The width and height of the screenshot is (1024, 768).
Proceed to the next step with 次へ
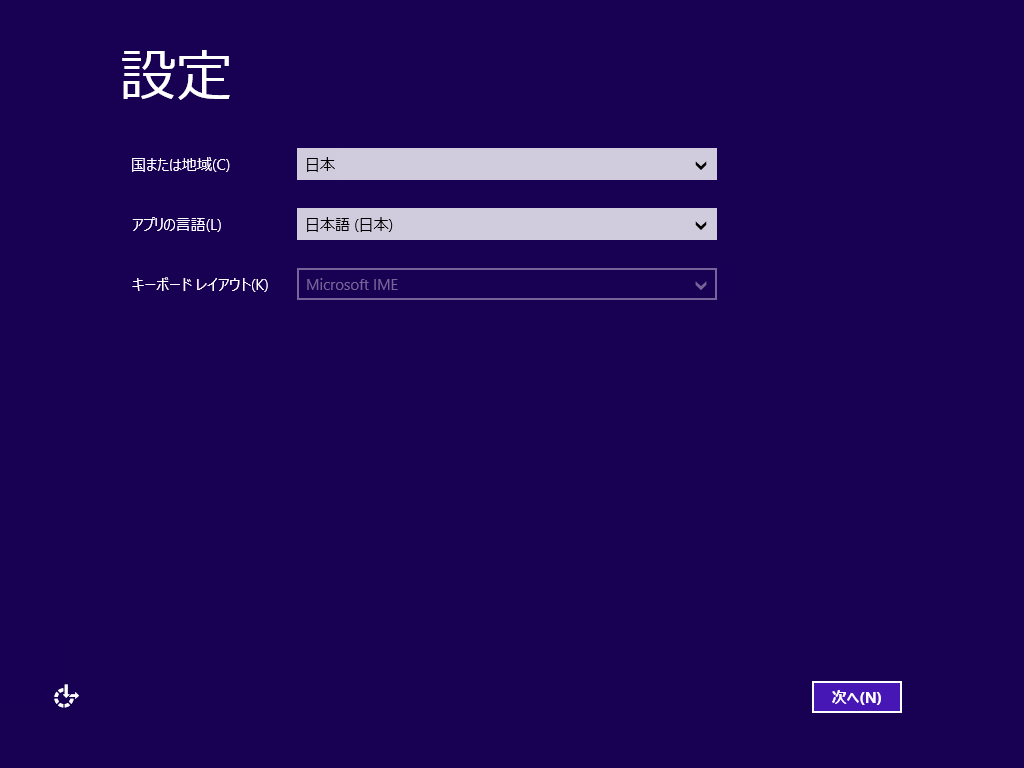(856, 697)
